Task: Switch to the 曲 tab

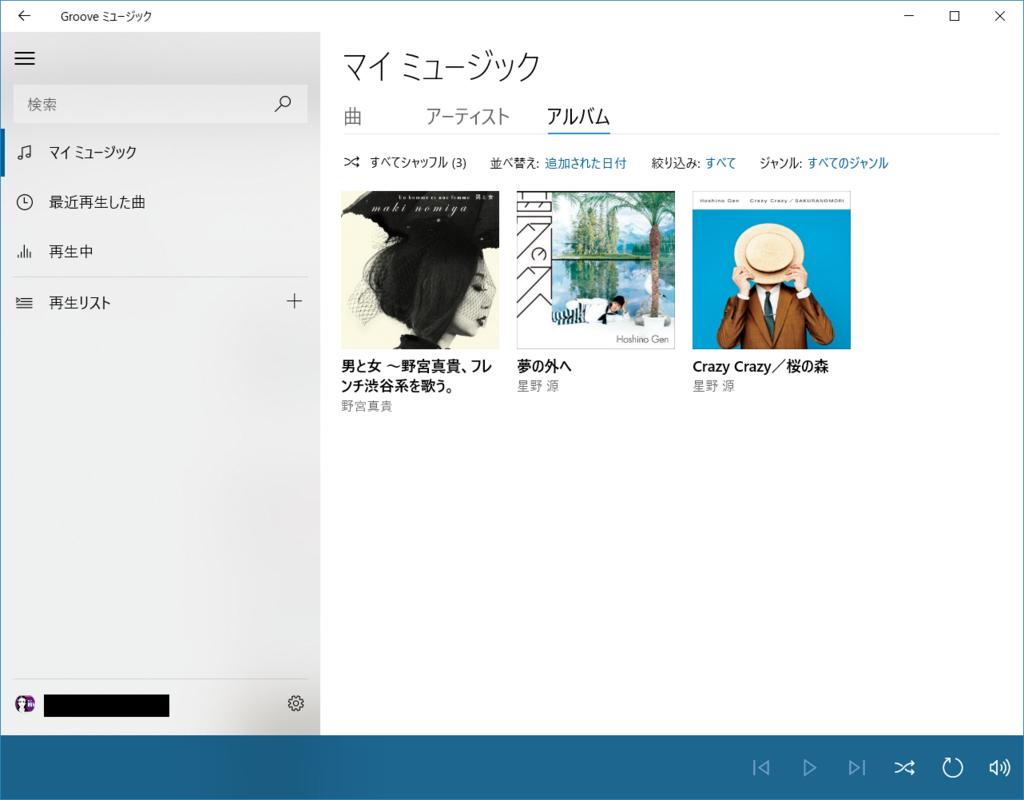Action: pos(353,117)
